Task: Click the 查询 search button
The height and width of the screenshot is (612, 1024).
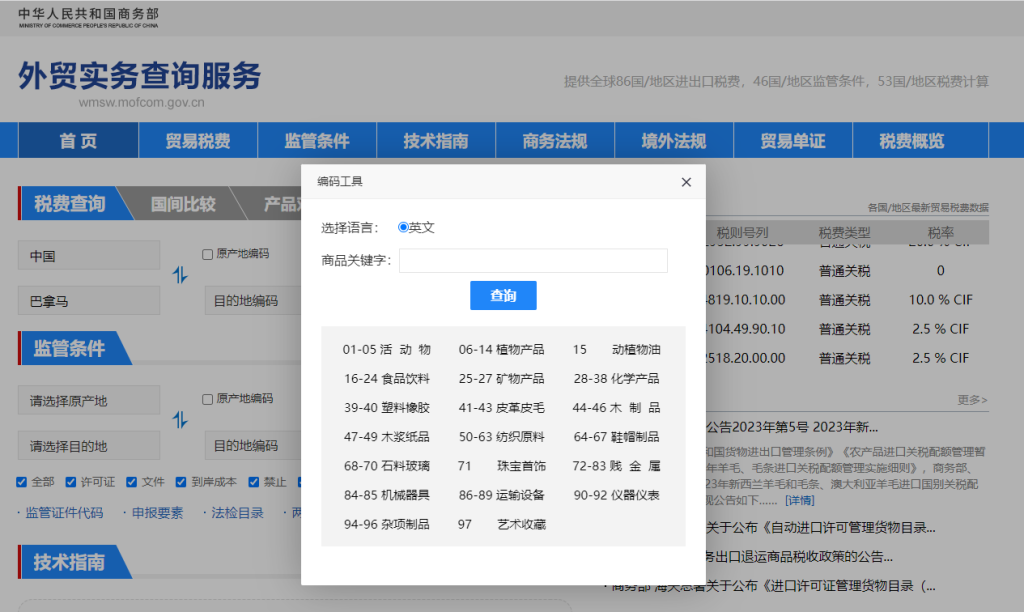Action: pos(503,295)
